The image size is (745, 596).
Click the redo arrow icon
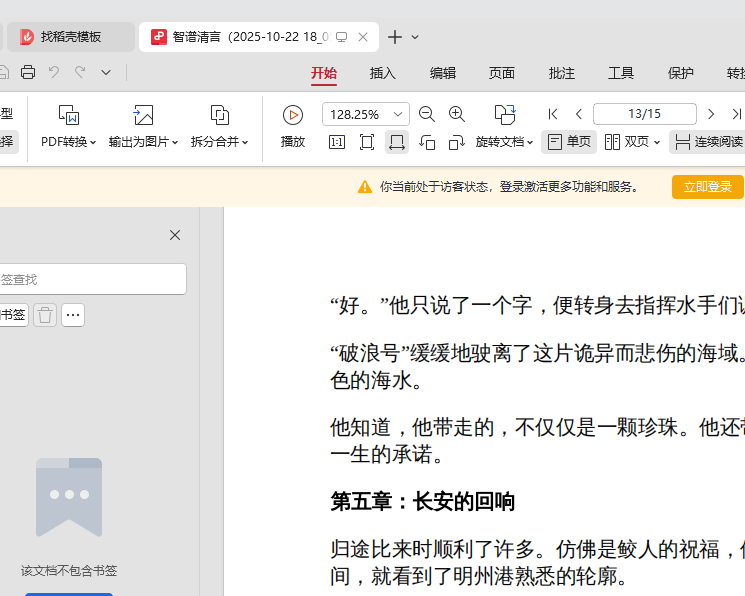pos(80,72)
